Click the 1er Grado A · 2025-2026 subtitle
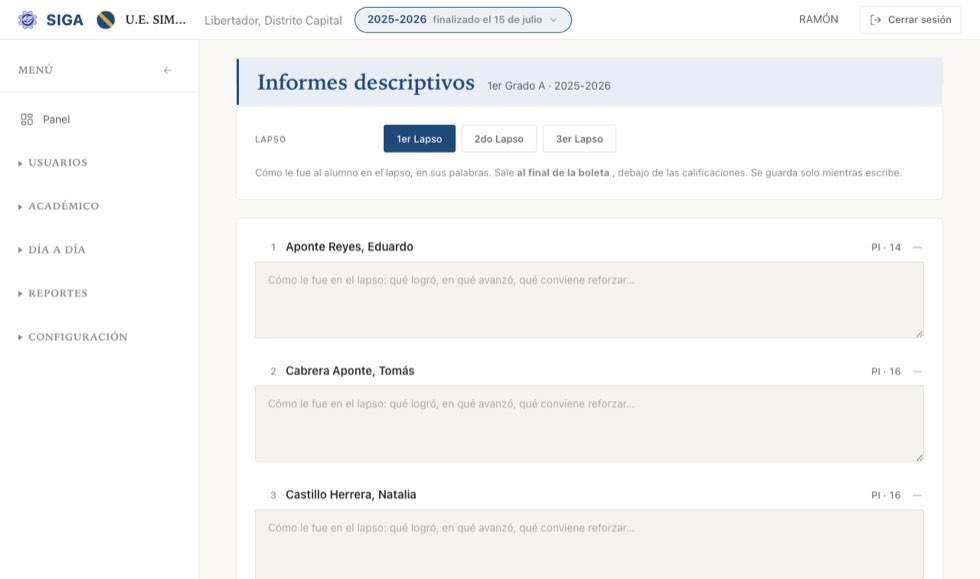This screenshot has width=980, height=579. 549,86
